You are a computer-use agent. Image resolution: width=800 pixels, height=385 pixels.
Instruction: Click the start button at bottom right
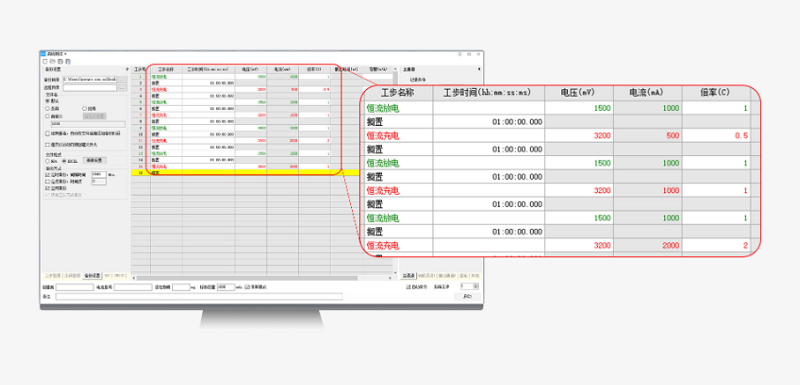pos(467,296)
